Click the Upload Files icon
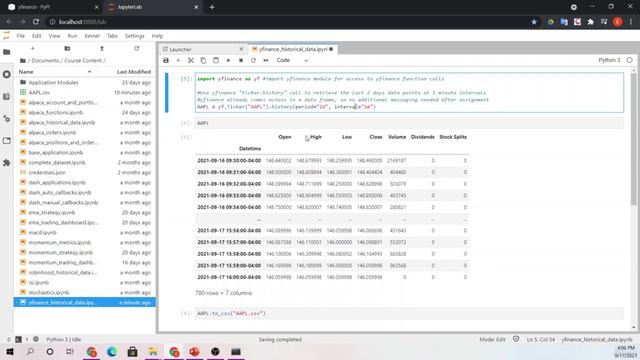Screen dimensions: 640x360 [x=102, y=49]
